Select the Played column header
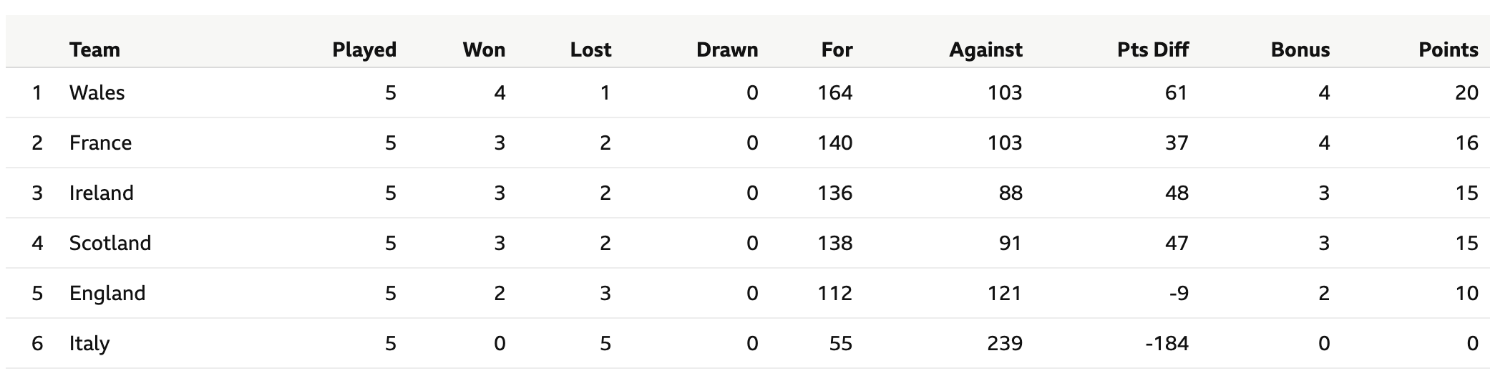This screenshot has height=371, width=1500. coord(364,49)
